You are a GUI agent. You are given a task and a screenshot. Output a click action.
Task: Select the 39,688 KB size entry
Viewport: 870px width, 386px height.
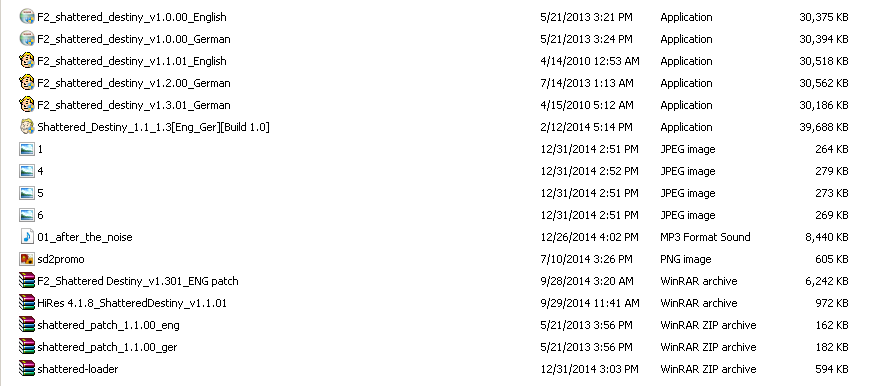823,127
